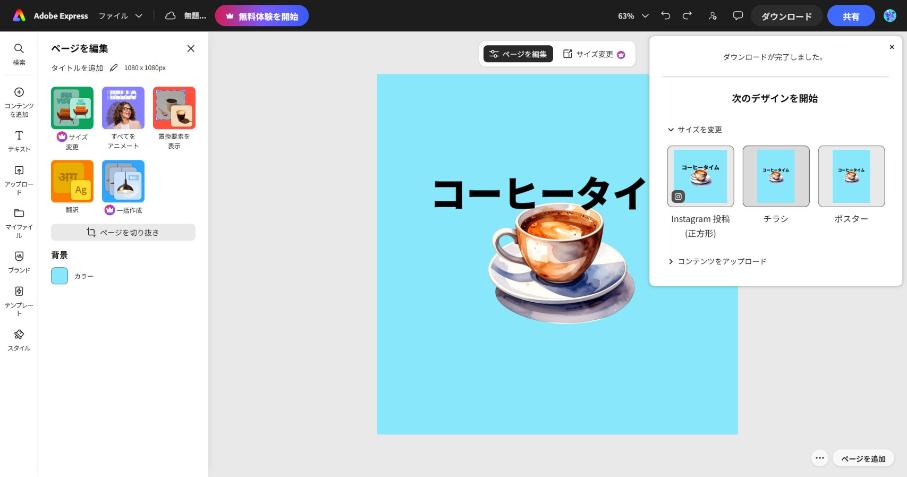Screen dimensions: 907x477
Task: Open the テンプレート sidebar panel
Action: pos(19,301)
